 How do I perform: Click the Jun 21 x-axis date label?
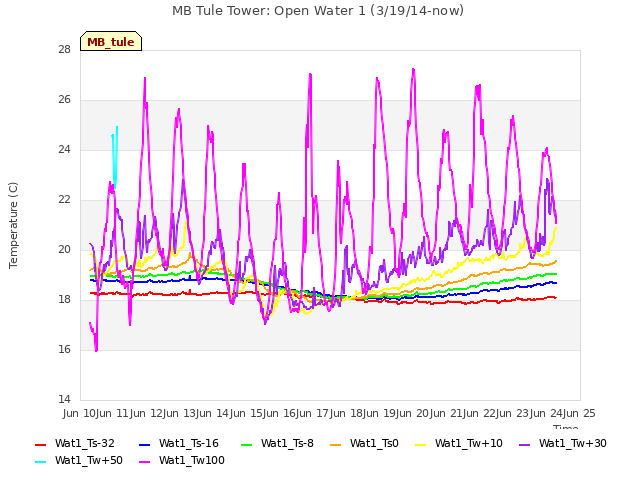click(447, 413)
